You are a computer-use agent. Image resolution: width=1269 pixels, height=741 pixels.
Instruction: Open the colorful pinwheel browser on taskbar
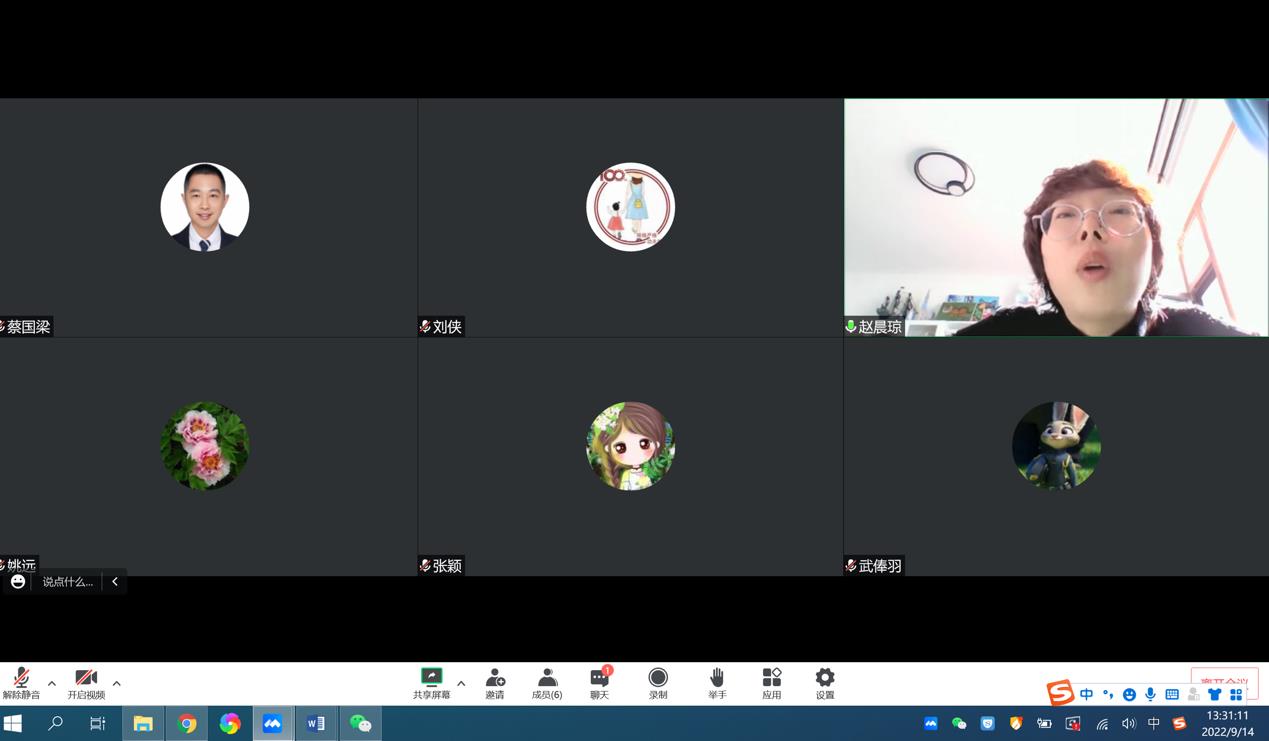(230, 723)
